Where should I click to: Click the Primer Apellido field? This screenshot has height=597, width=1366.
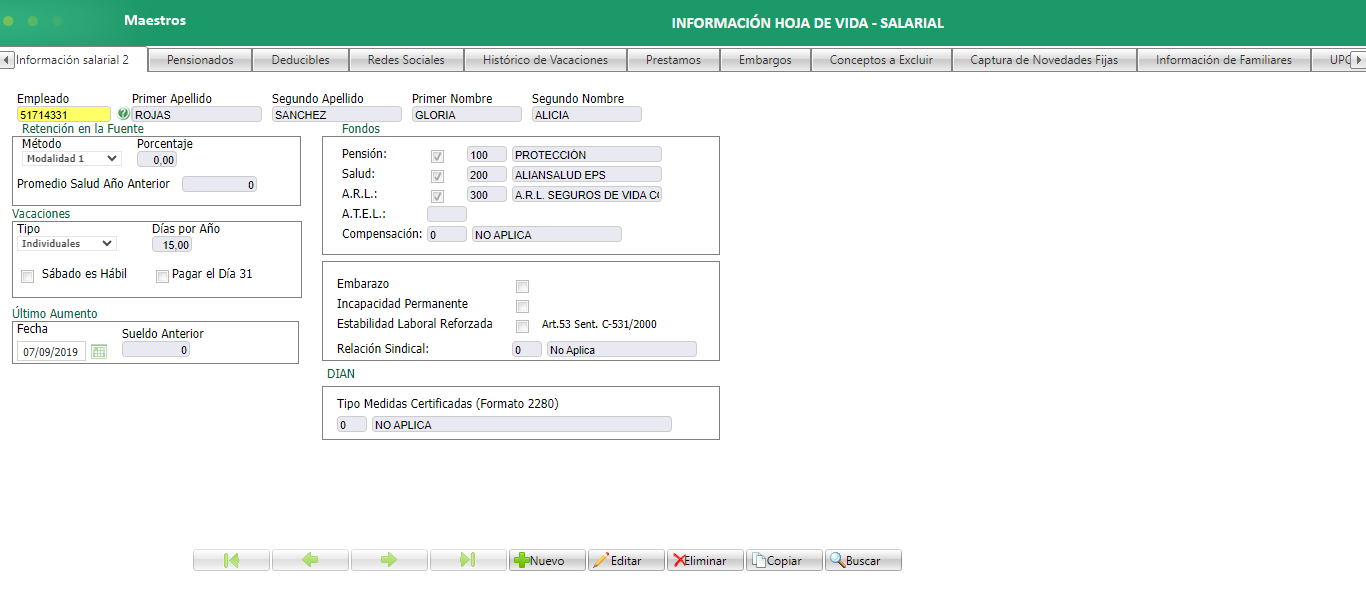click(197, 115)
